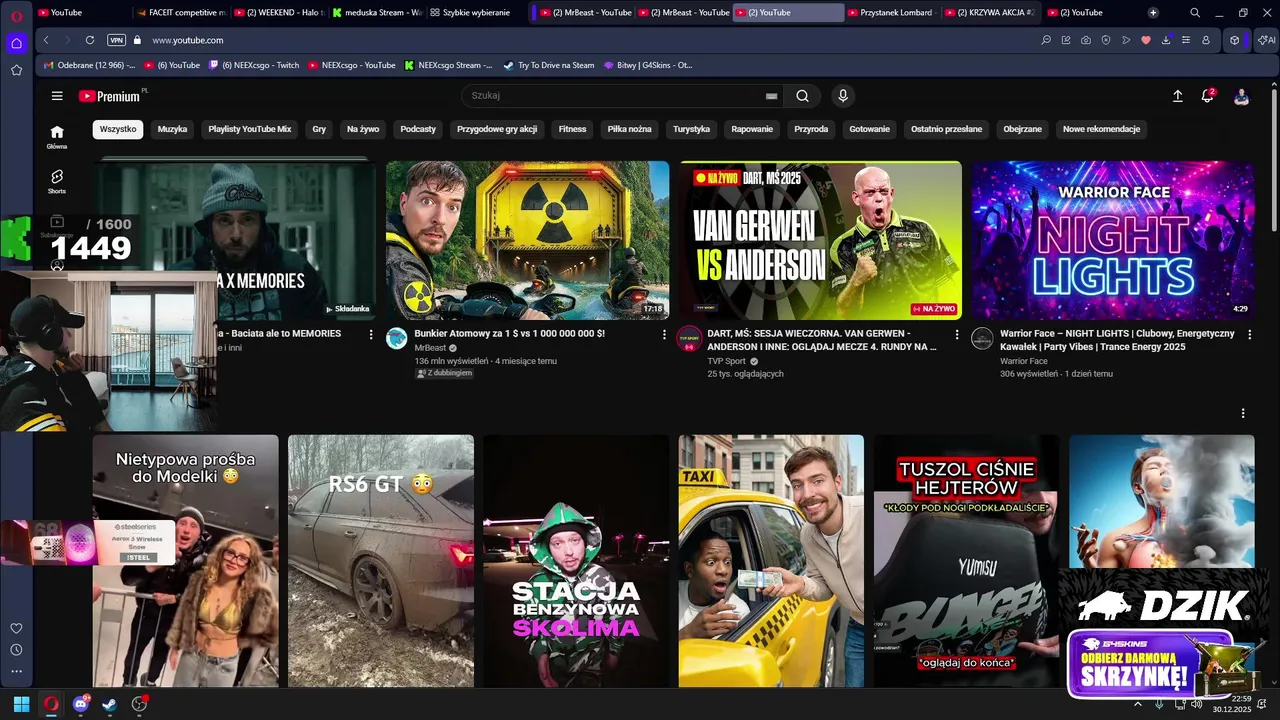The width and height of the screenshot is (1280, 720).
Task: Open Opera sidebar three-dots settings
Action: [x=16, y=671]
